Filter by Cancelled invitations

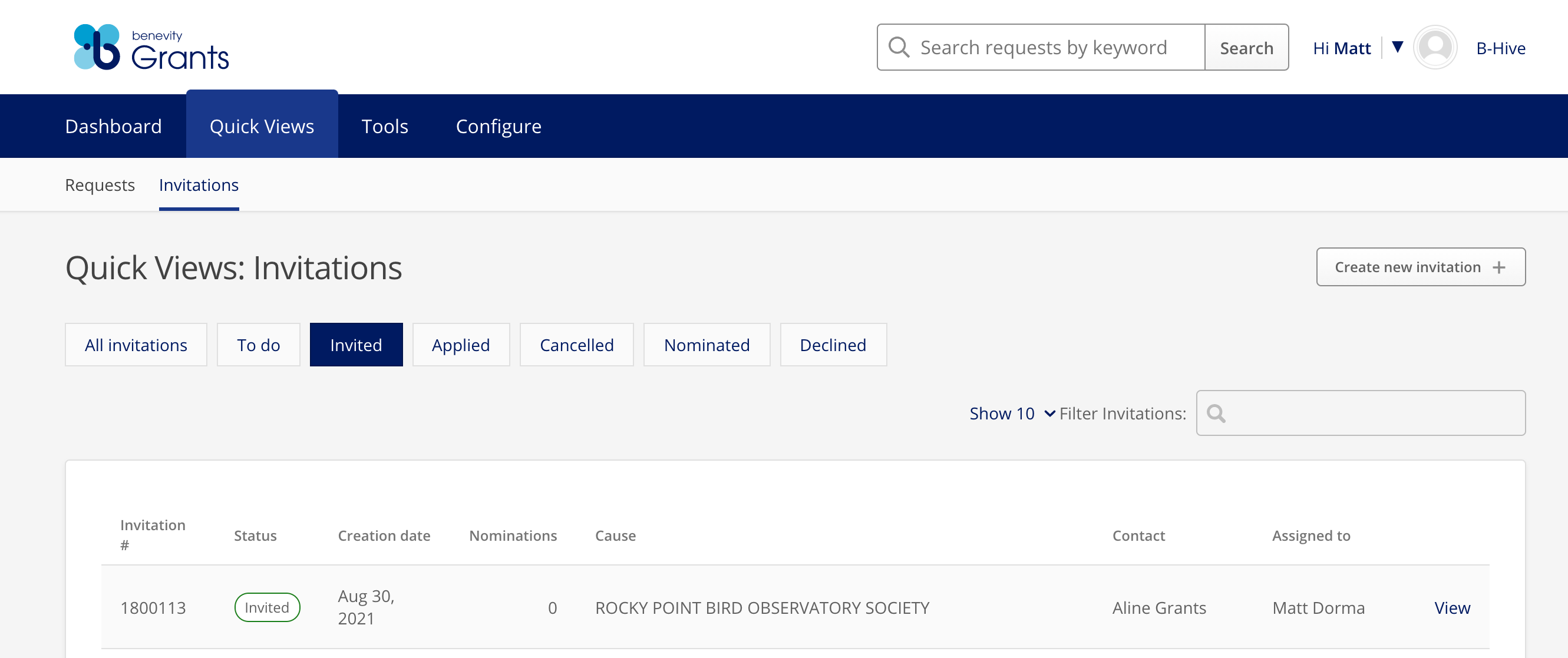(576, 345)
